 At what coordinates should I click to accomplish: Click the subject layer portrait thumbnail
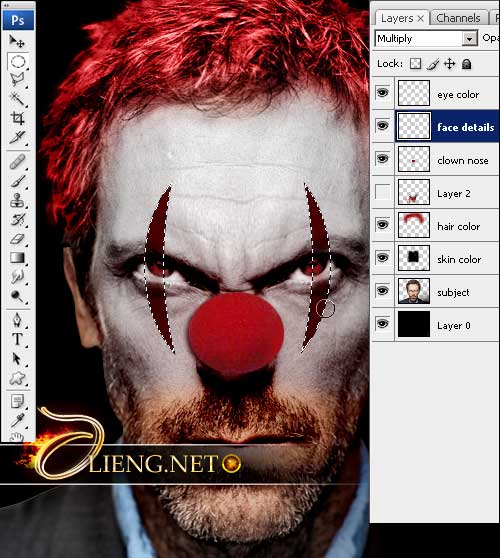click(414, 291)
